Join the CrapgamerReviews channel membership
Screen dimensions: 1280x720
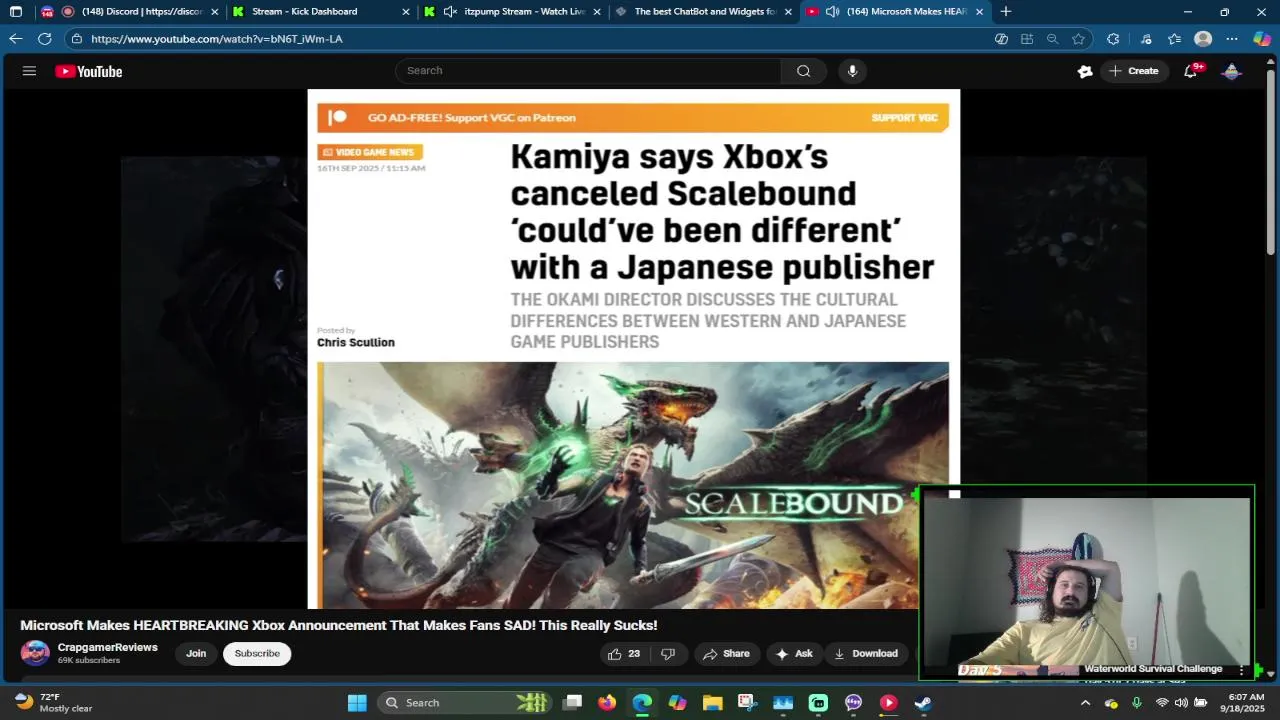pyautogui.click(x=196, y=654)
